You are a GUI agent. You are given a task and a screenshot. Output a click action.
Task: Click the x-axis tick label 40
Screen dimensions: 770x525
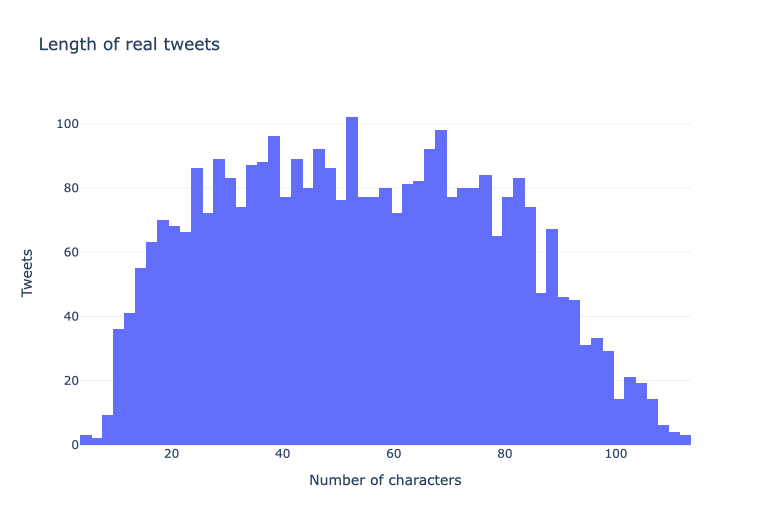click(282, 454)
